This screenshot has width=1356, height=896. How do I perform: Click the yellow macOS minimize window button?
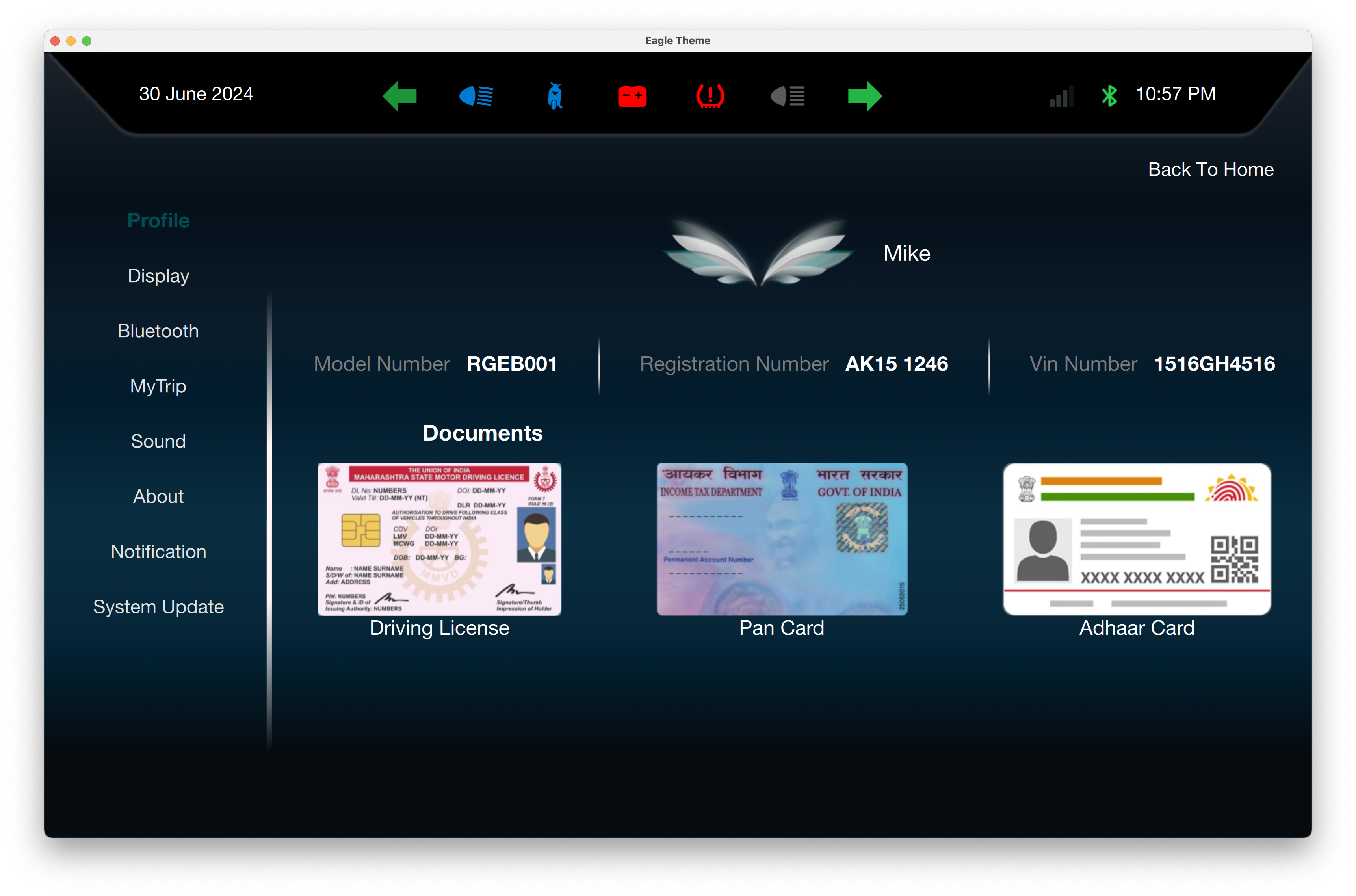71,41
